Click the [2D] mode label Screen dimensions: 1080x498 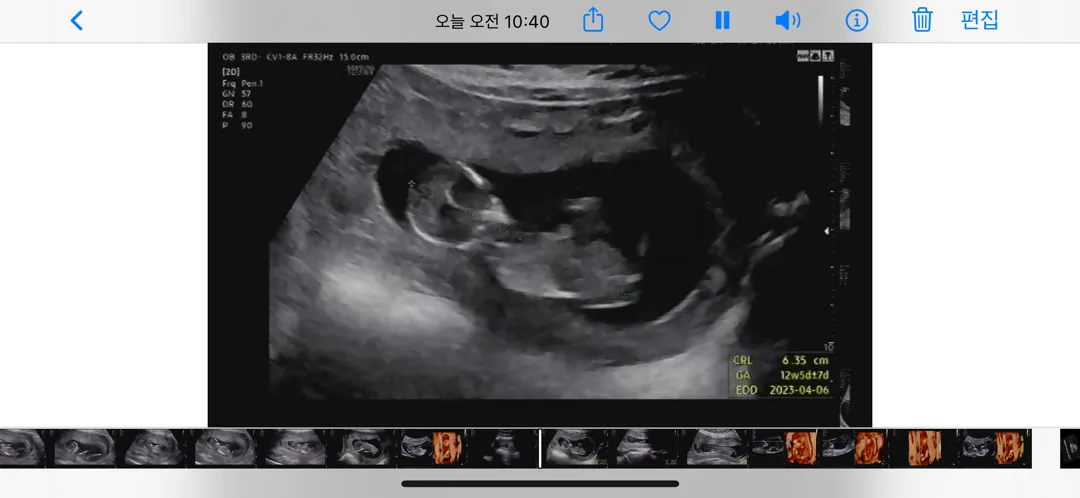[231, 72]
